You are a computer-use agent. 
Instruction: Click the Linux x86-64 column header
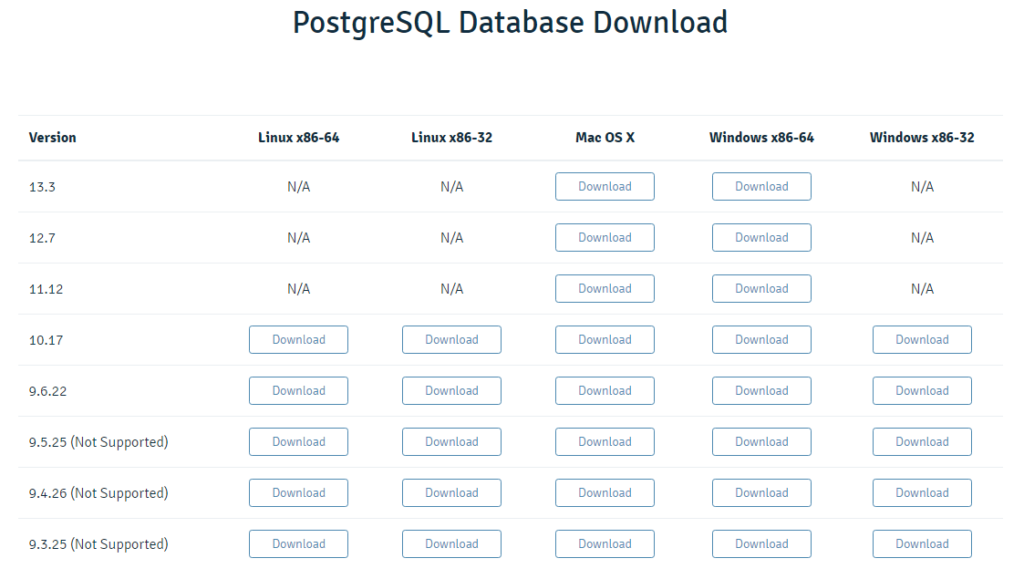(x=298, y=138)
